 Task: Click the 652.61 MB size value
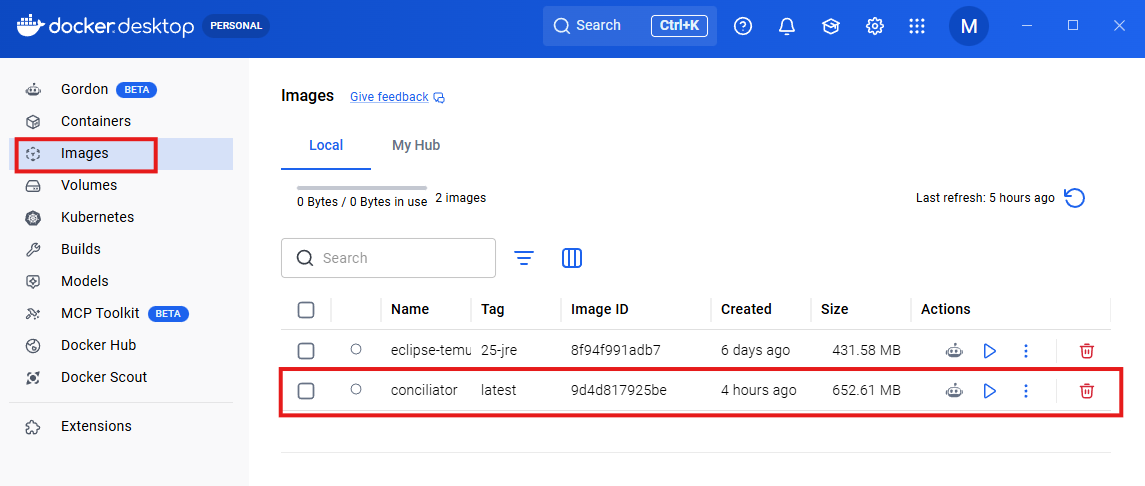(866, 390)
